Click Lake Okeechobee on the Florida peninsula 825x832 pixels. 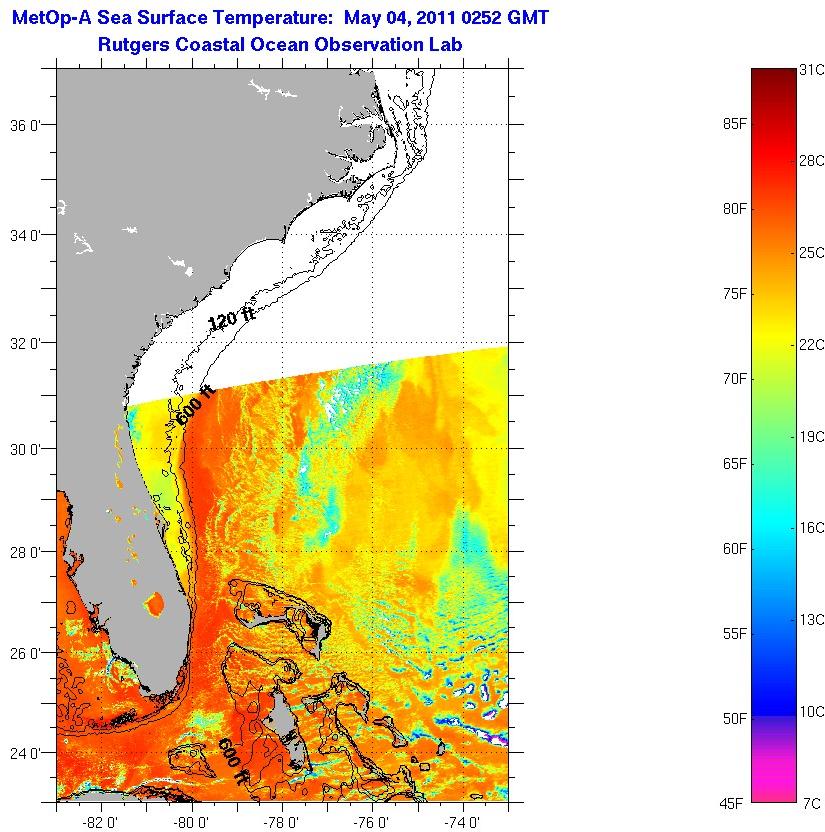(154, 603)
